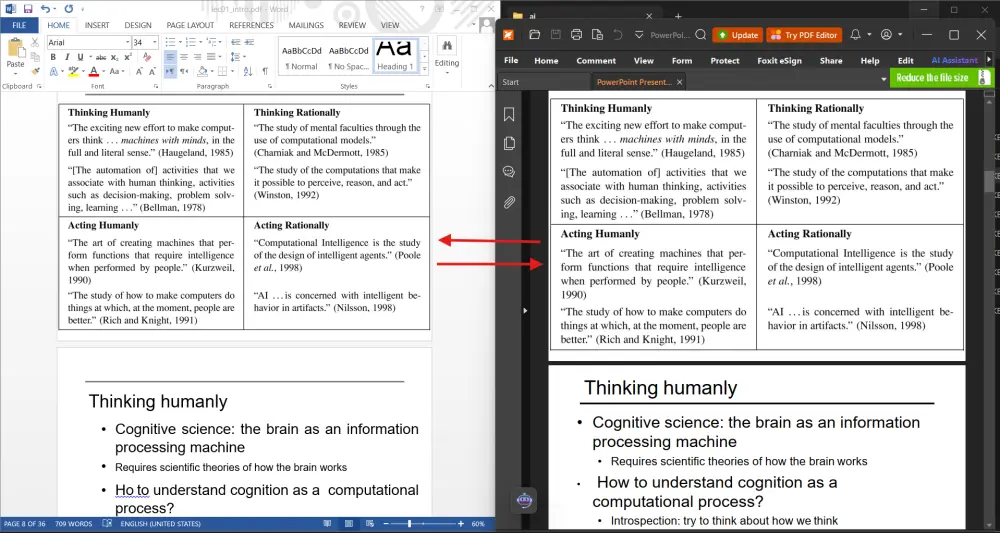Click the Foxit logo icon
The image size is (1000, 533).
508,34
